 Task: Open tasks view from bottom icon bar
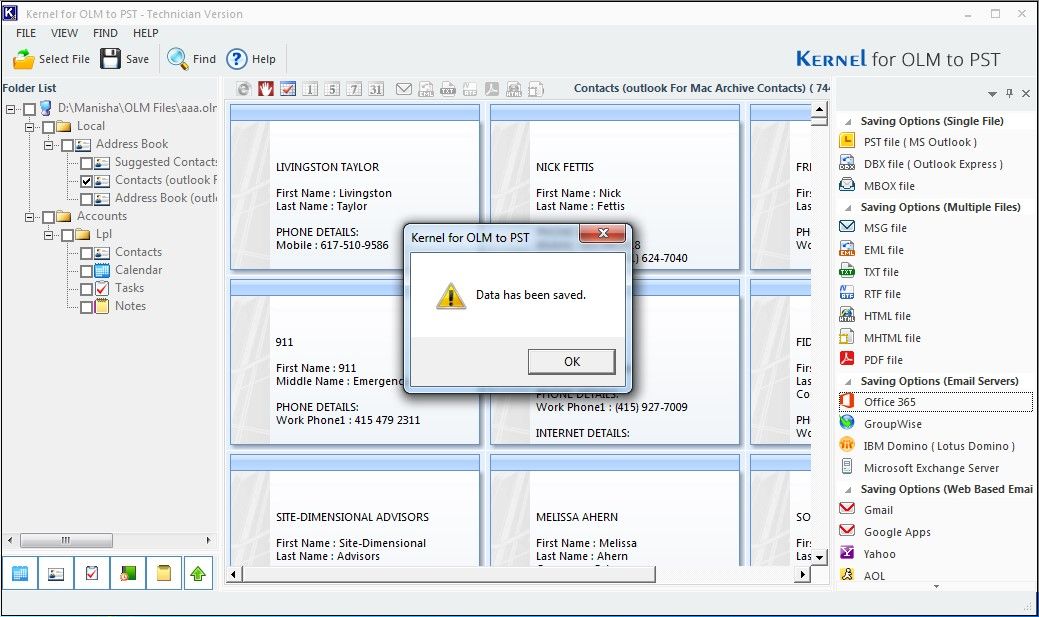91,573
